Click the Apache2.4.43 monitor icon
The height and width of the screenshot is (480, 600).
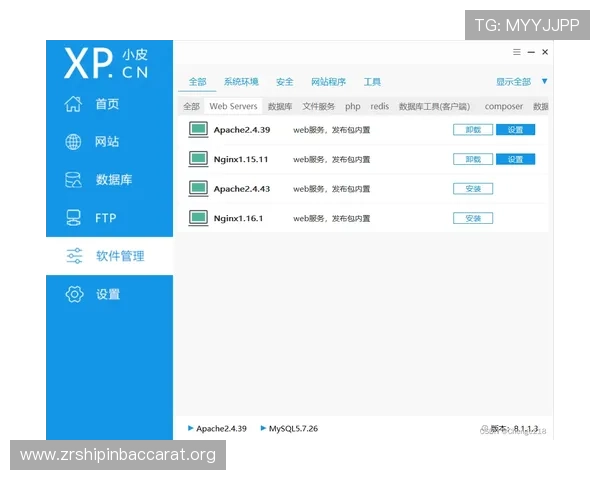point(198,188)
